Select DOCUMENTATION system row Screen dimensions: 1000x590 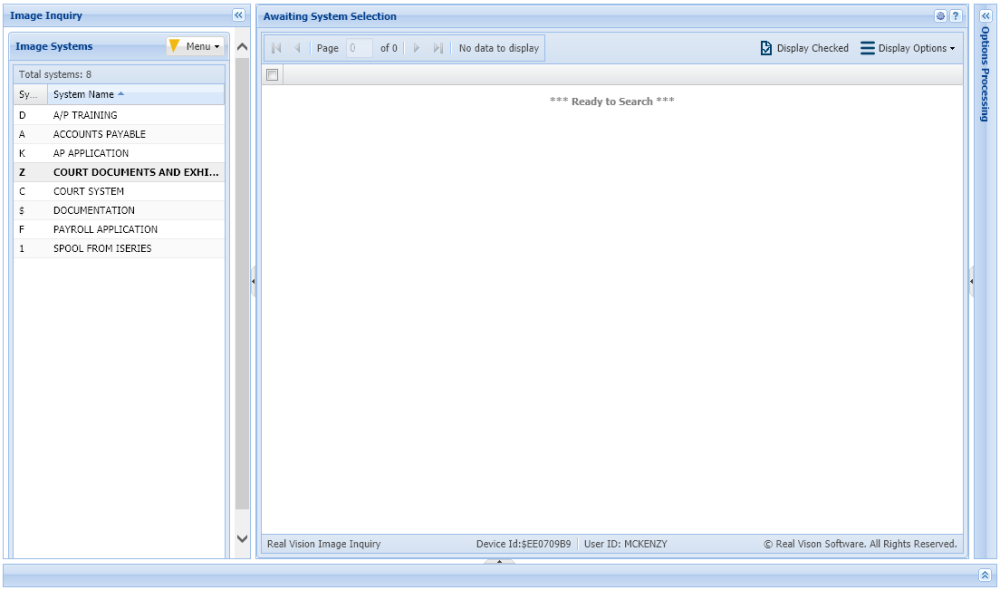tap(119, 210)
